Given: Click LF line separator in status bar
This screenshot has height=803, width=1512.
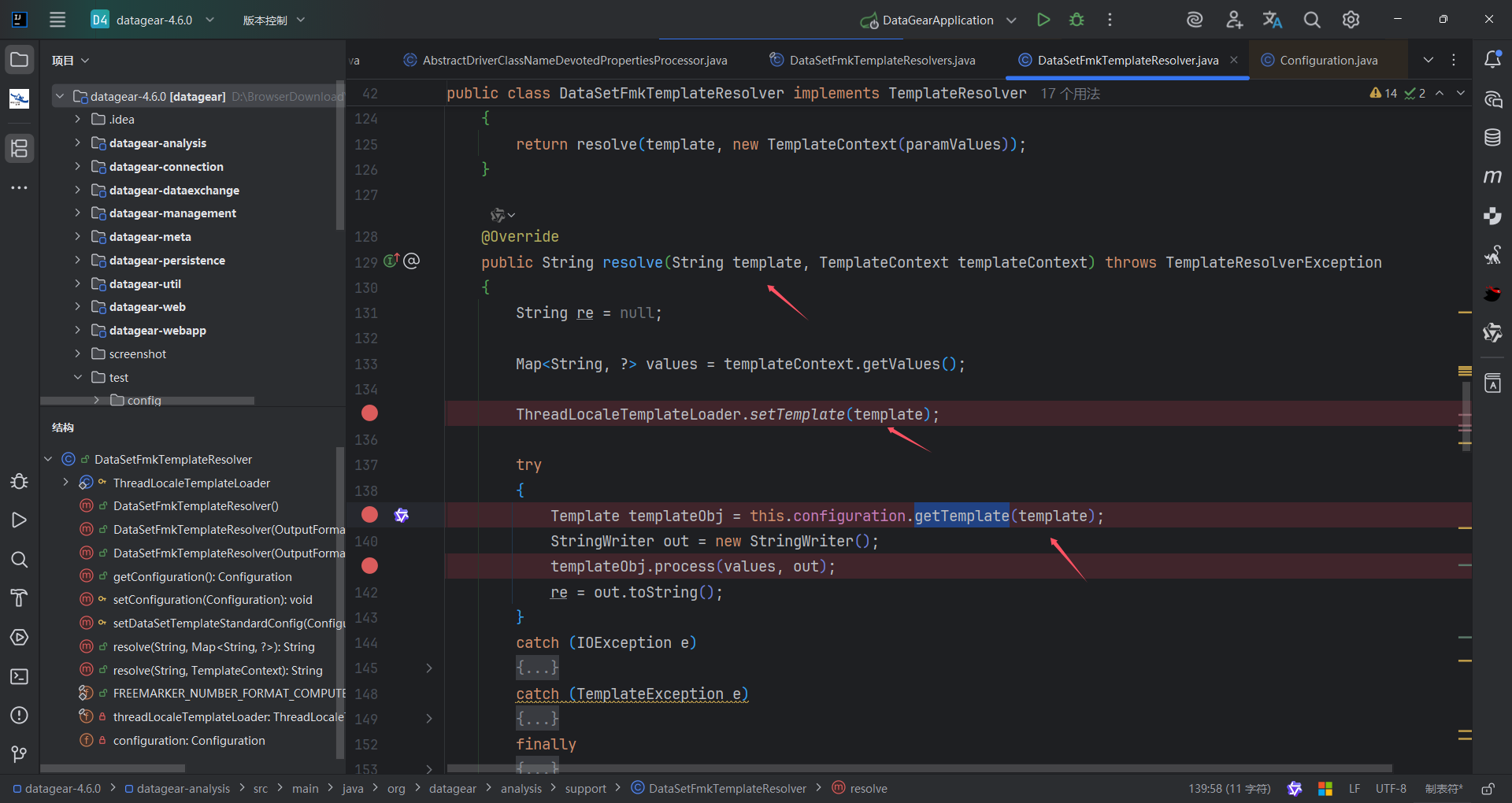Looking at the screenshot, I should coord(1354,789).
